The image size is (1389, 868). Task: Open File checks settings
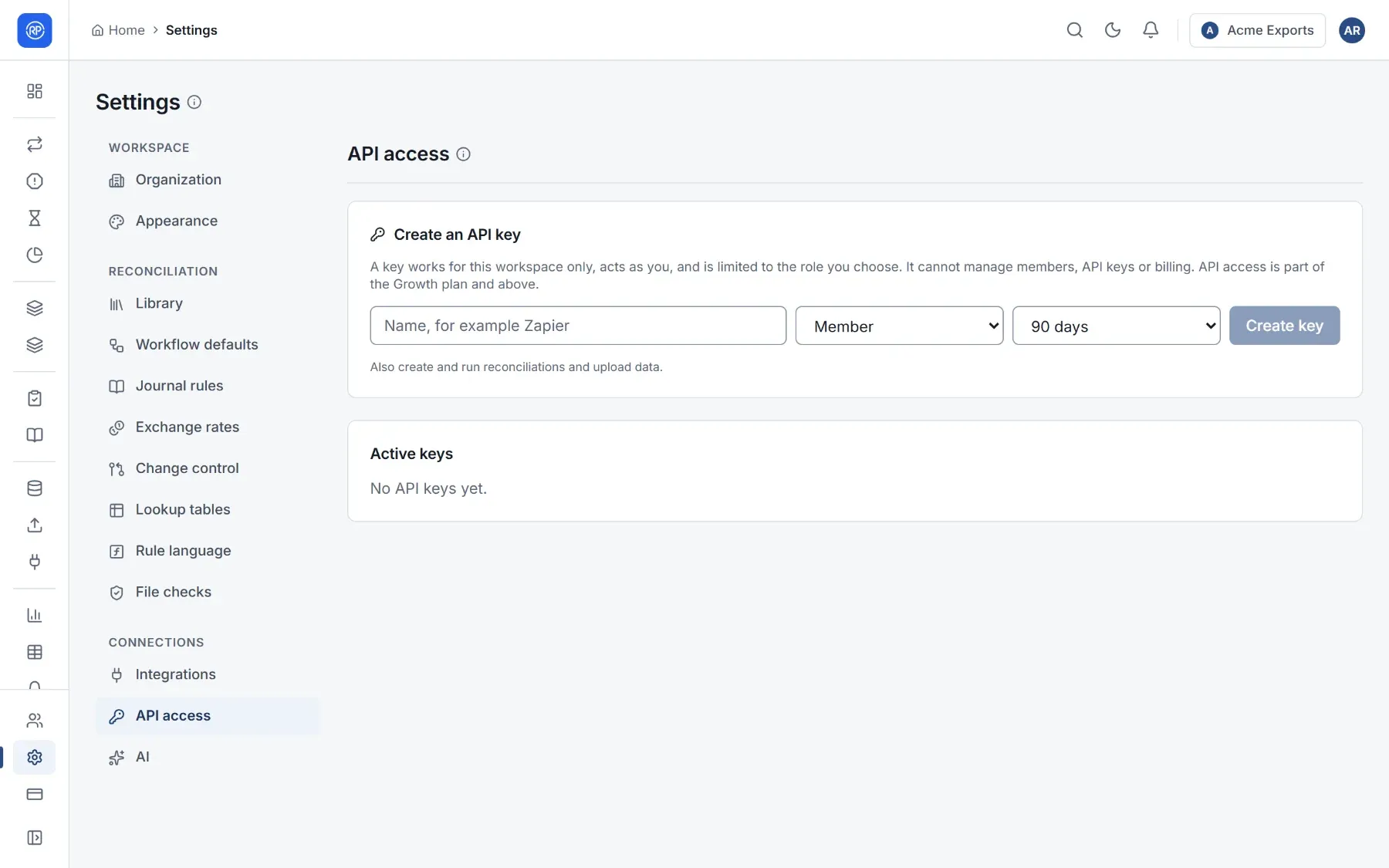(x=208, y=593)
